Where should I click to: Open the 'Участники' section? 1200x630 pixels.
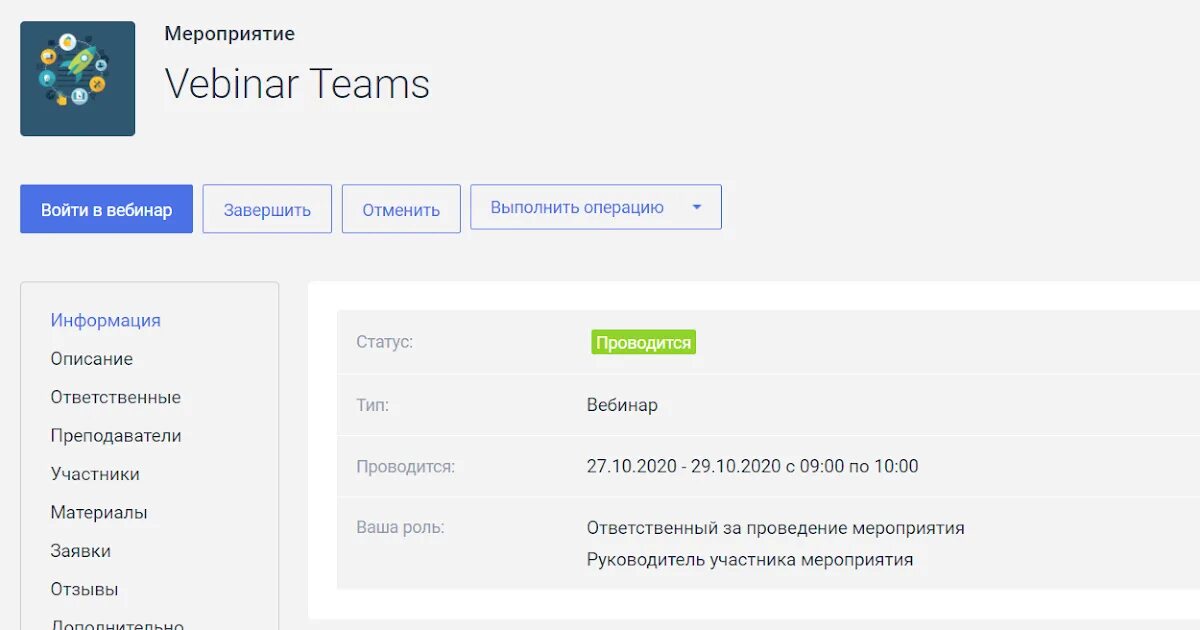click(x=95, y=474)
